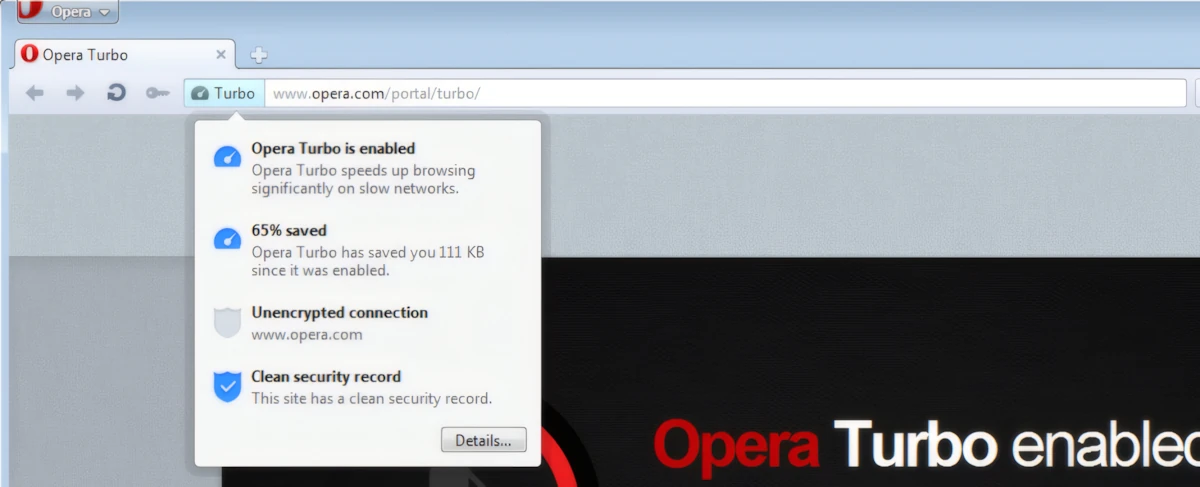Click the gray Unencrypted connection shield icon
Viewport: 1200px width, 487px height.
point(228,322)
